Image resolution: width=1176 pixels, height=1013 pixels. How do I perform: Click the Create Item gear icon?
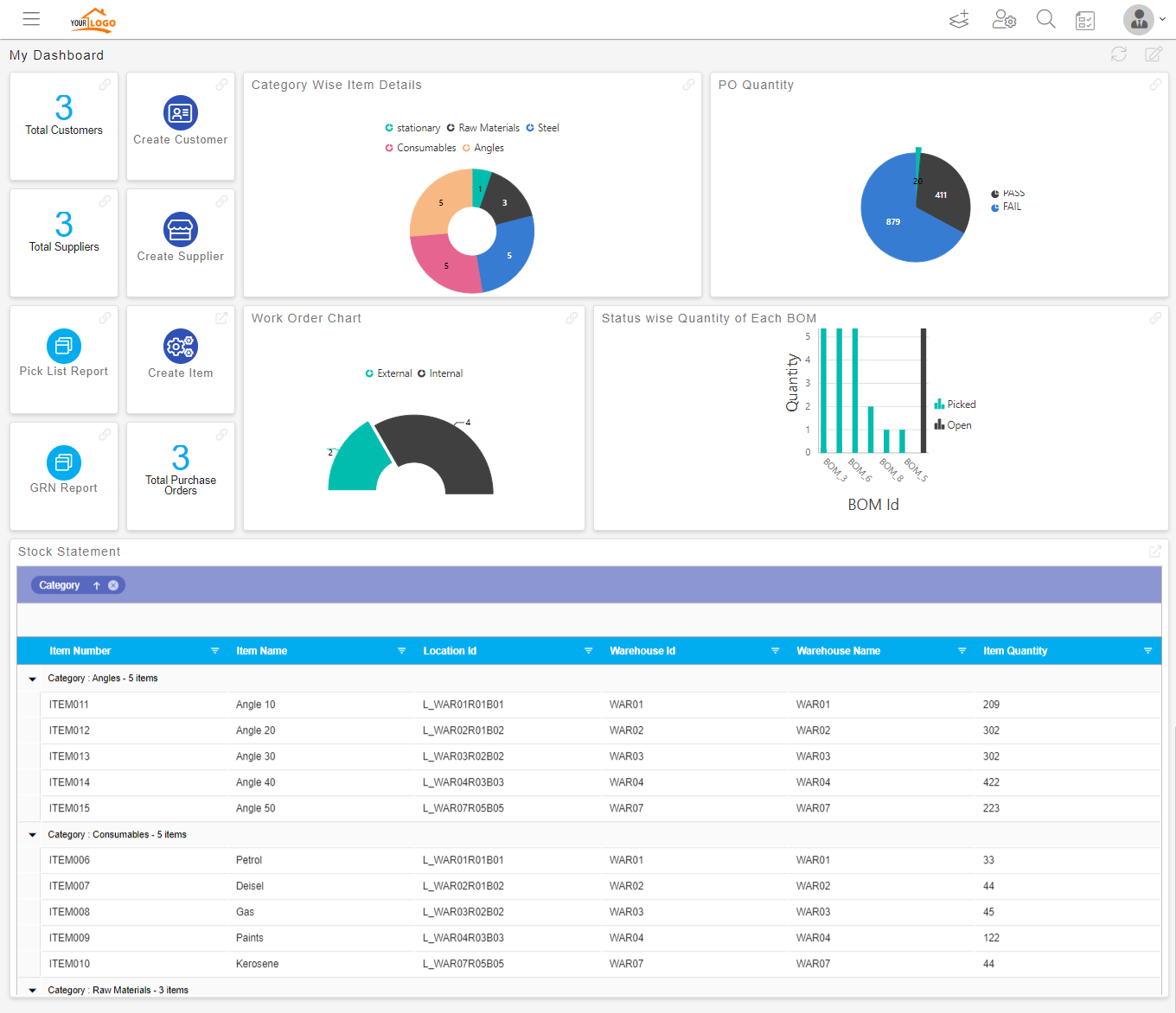(180, 347)
